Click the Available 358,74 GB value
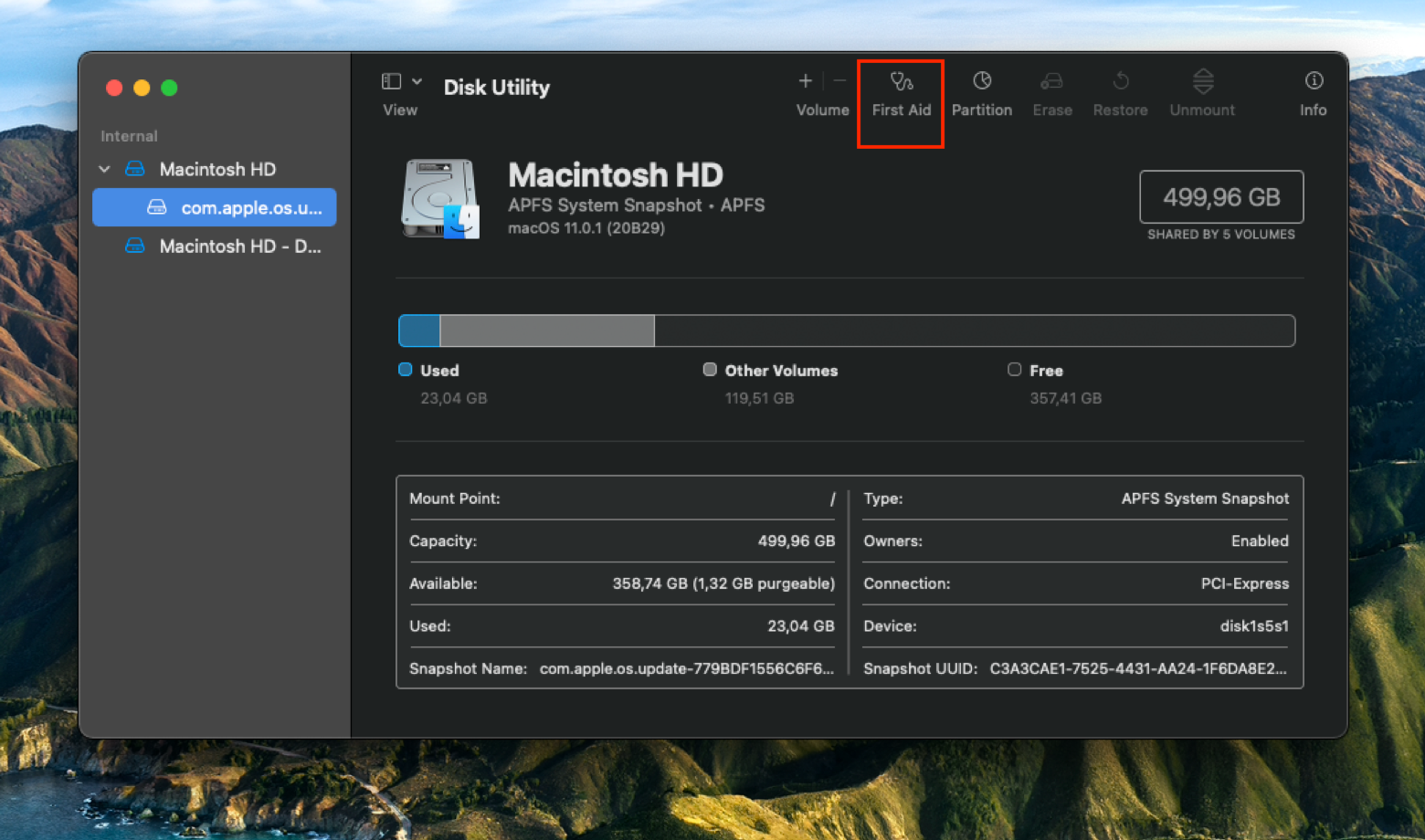Viewport: 1425px width, 840px height. coord(723,583)
